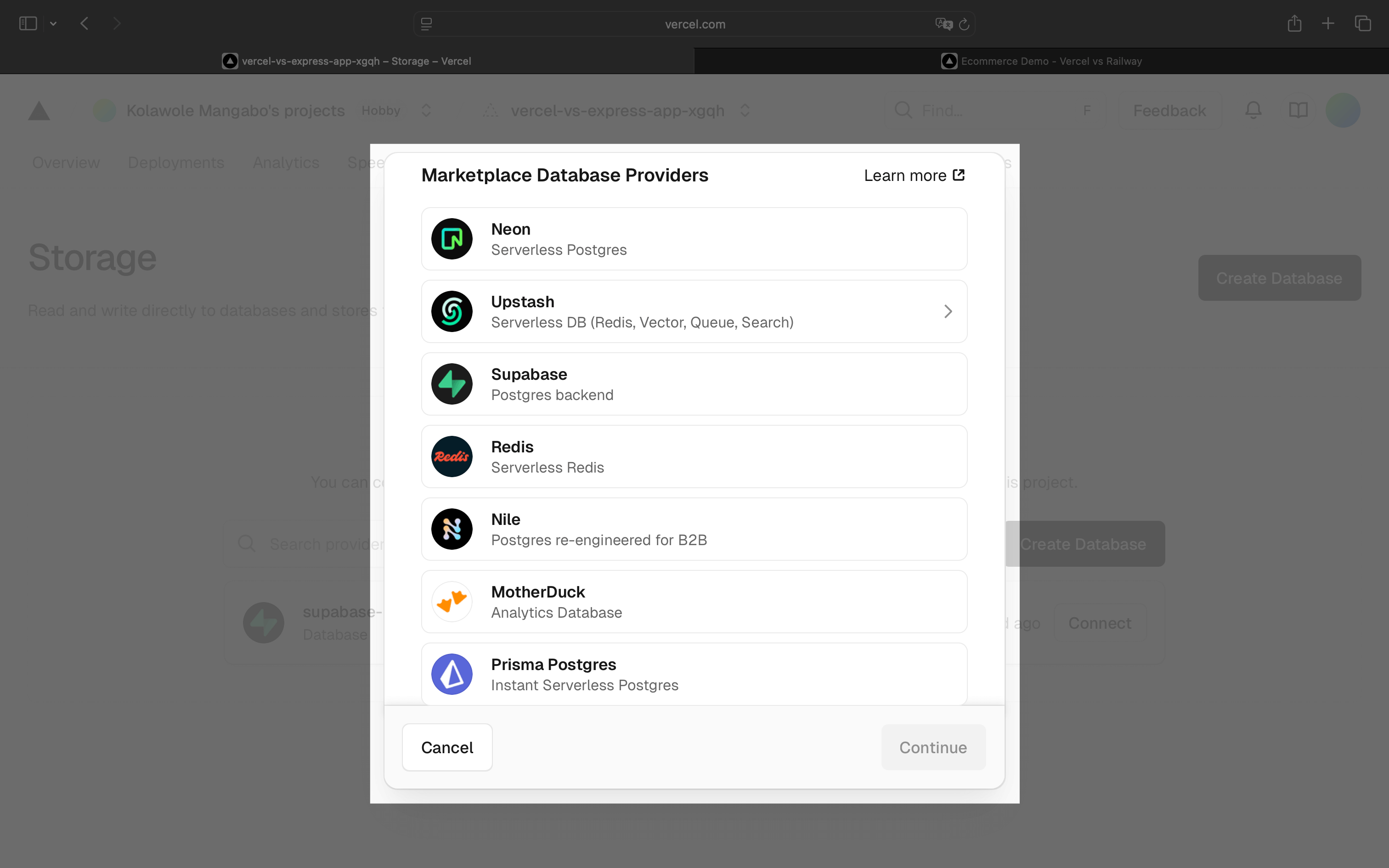Click the Learn more link
Image resolution: width=1389 pixels, height=868 pixels.
914,175
